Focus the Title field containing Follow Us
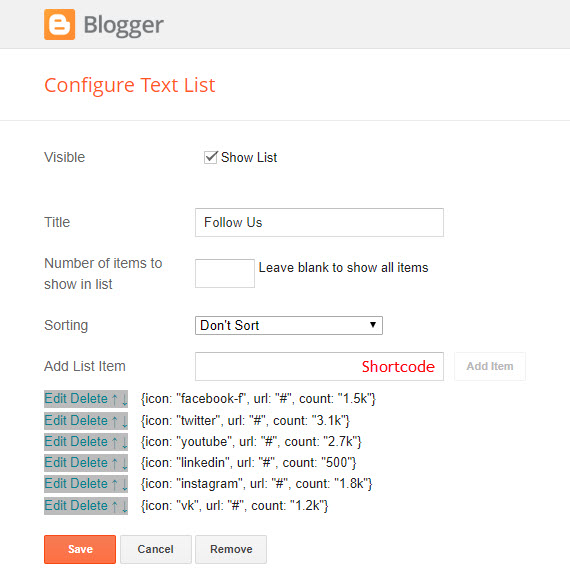570x571 pixels. [319, 223]
